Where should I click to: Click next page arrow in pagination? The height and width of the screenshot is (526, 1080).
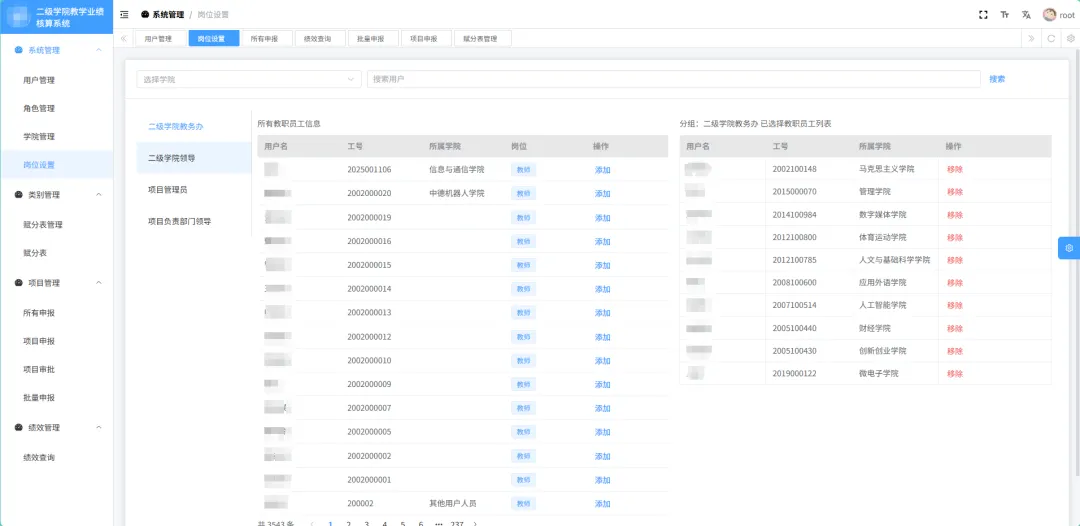coord(475,523)
